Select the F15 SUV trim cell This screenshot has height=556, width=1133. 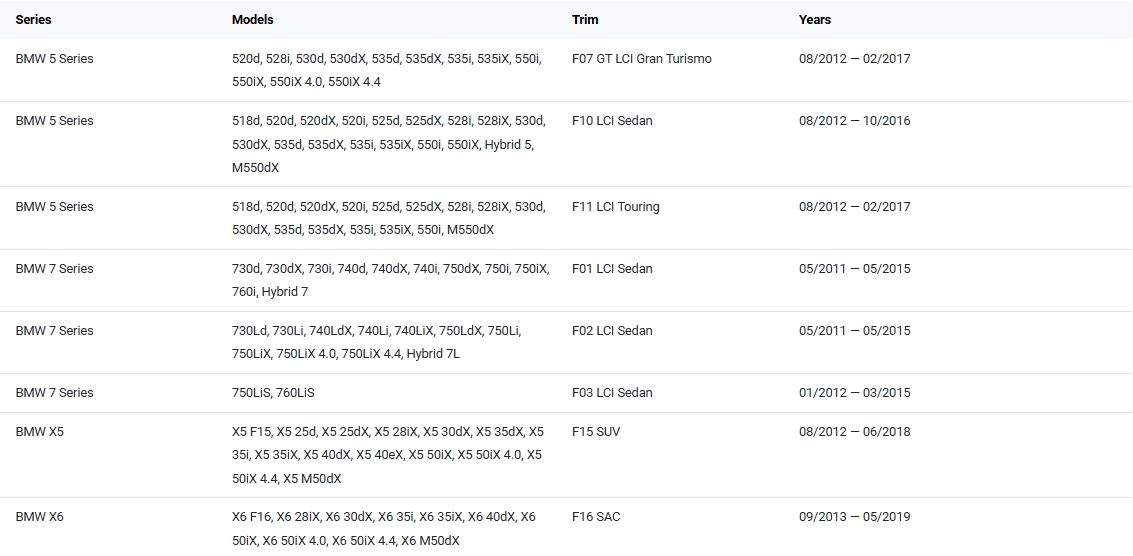(595, 431)
